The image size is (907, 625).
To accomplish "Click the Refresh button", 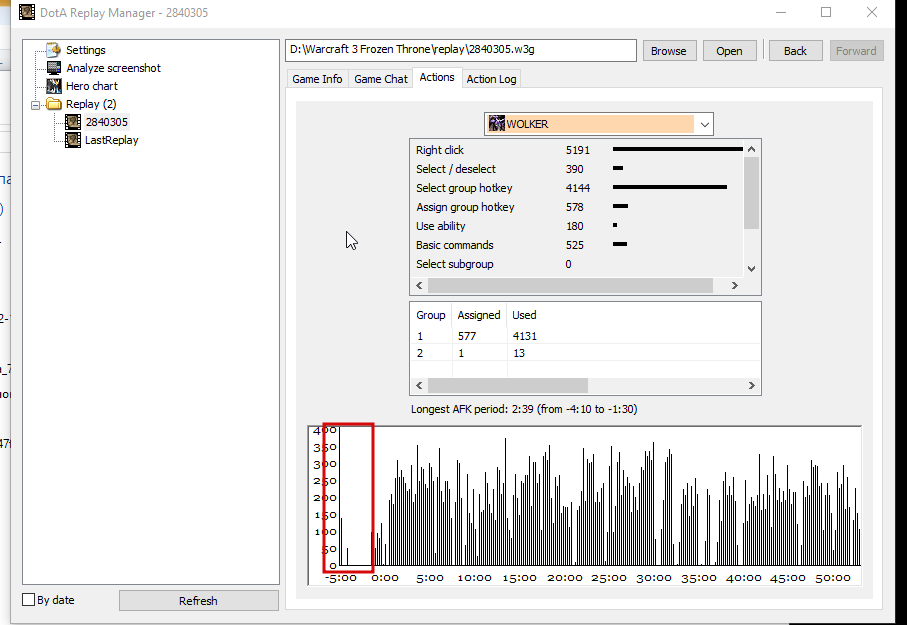I will [198, 601].
